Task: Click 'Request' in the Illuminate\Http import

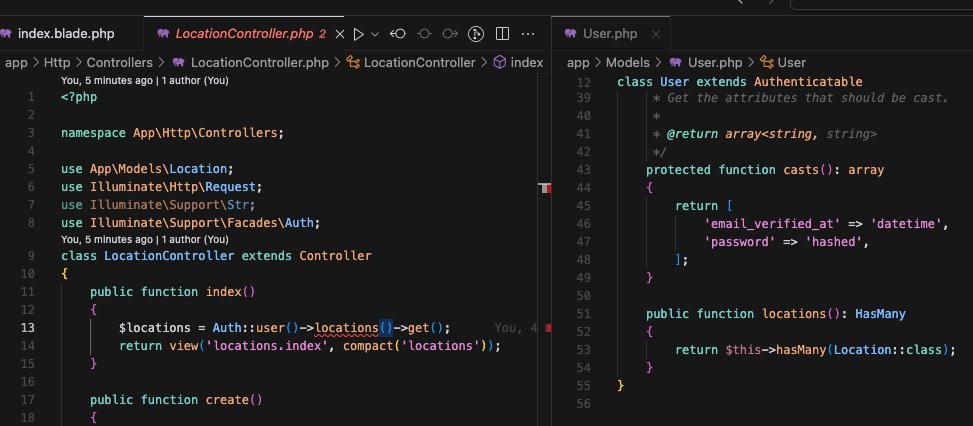Action: [231, 187]
